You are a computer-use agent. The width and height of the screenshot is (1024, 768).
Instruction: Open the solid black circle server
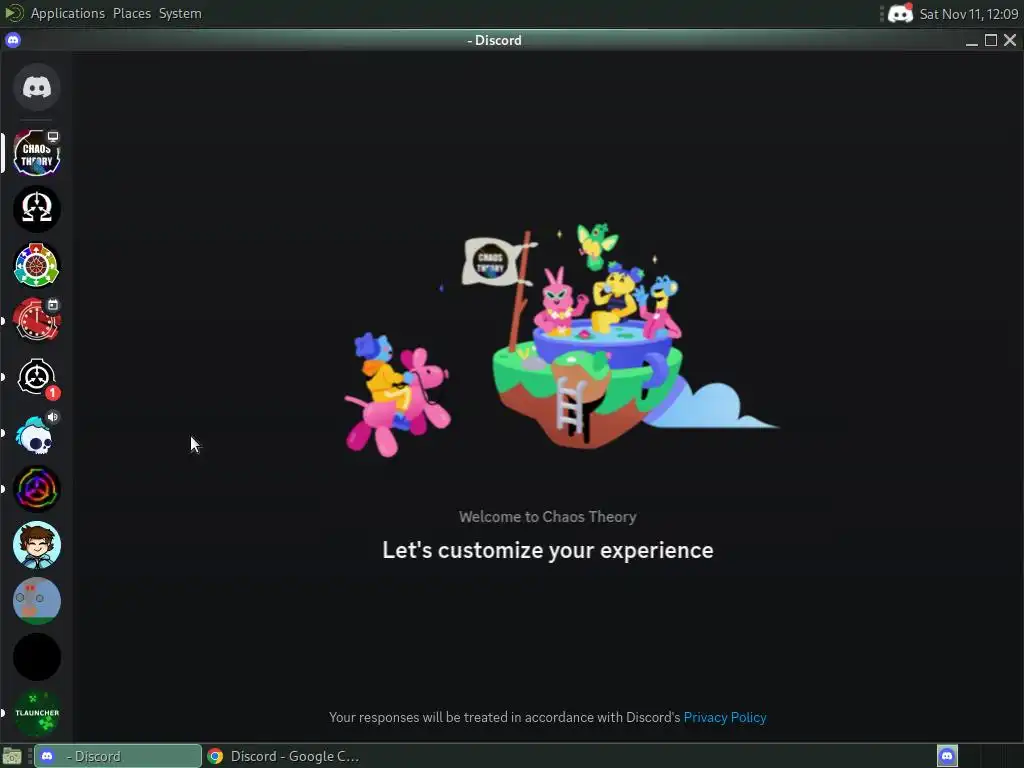[x=37, y=657]
